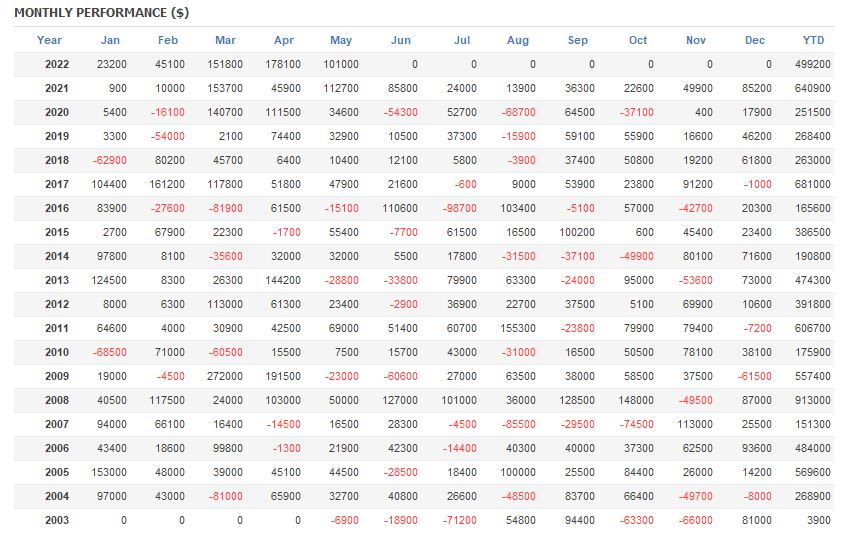The height and width of the screenshot is (537, 846).
Task: Click the 144200 April 2013 cell
Action: pyautogui.click(x=283, y=280)
